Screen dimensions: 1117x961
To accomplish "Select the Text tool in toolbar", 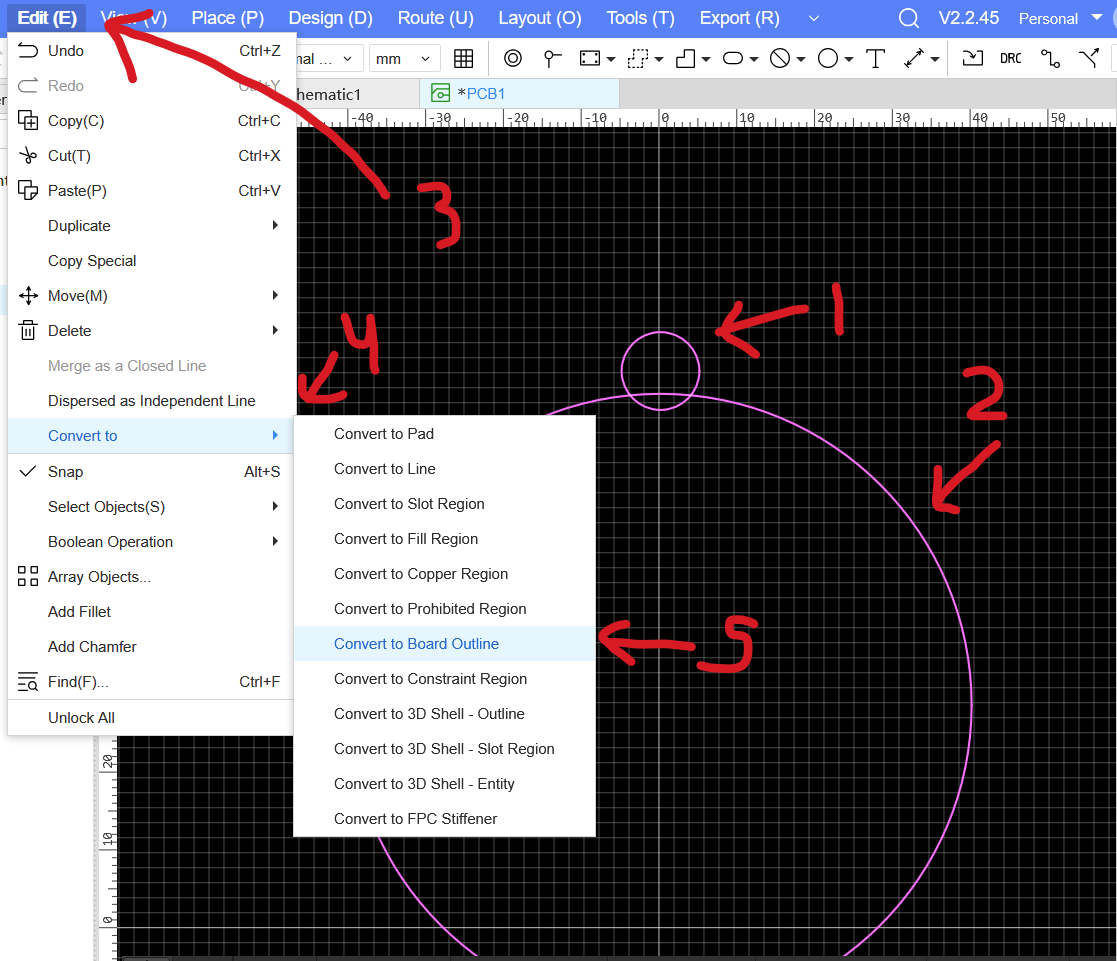I will [x=875, y=59].
